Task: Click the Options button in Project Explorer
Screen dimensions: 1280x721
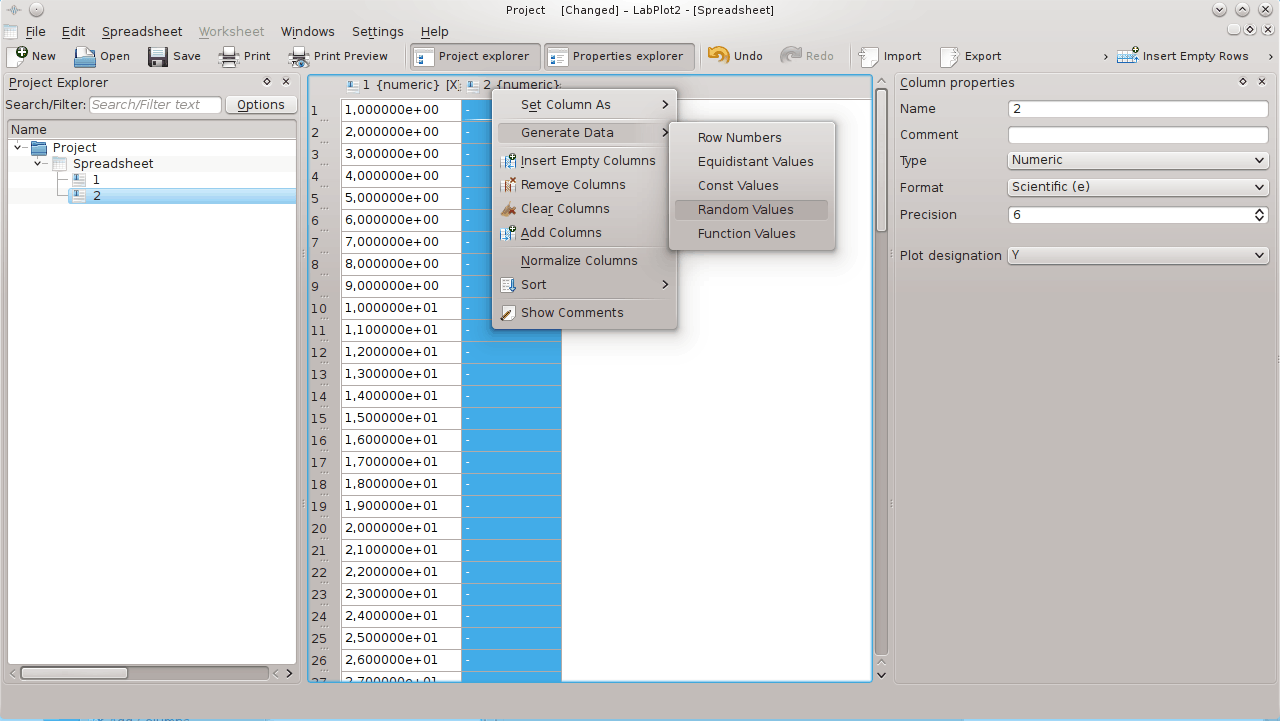Action: pos(261,105)
